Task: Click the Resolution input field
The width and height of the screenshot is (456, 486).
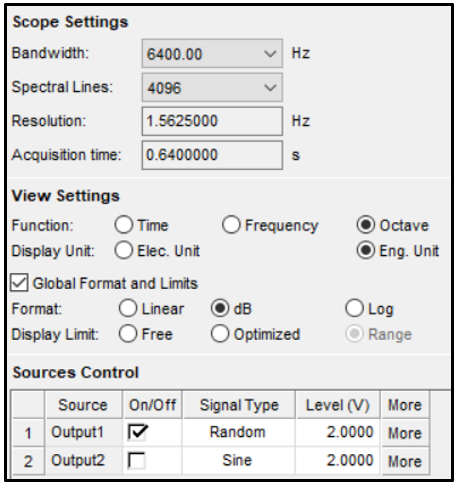Action: tap(212, 121)
